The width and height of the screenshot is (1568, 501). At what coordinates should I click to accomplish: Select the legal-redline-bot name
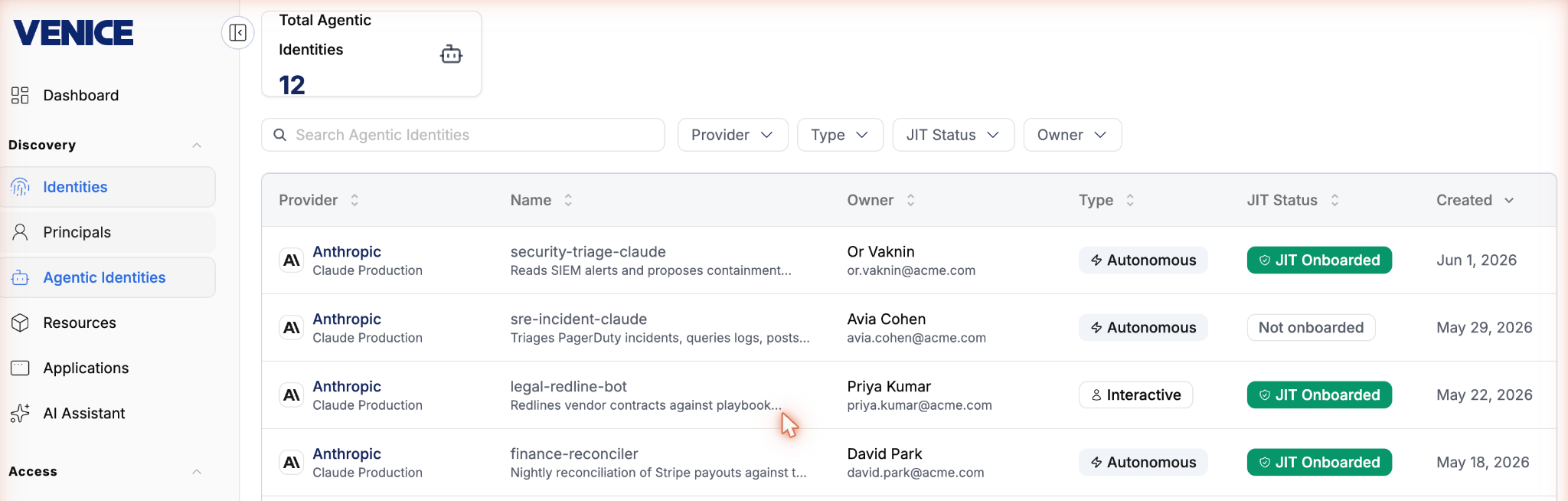[x=569, y=386]
